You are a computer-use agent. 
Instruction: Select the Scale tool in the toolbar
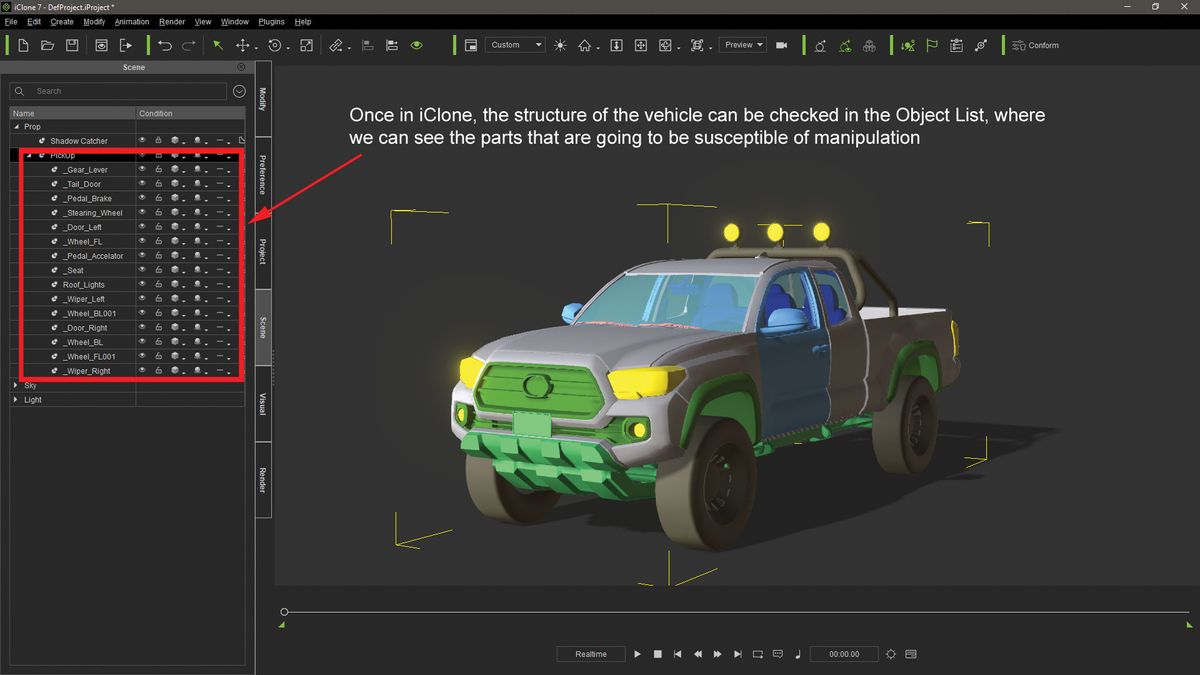(306, 45)
